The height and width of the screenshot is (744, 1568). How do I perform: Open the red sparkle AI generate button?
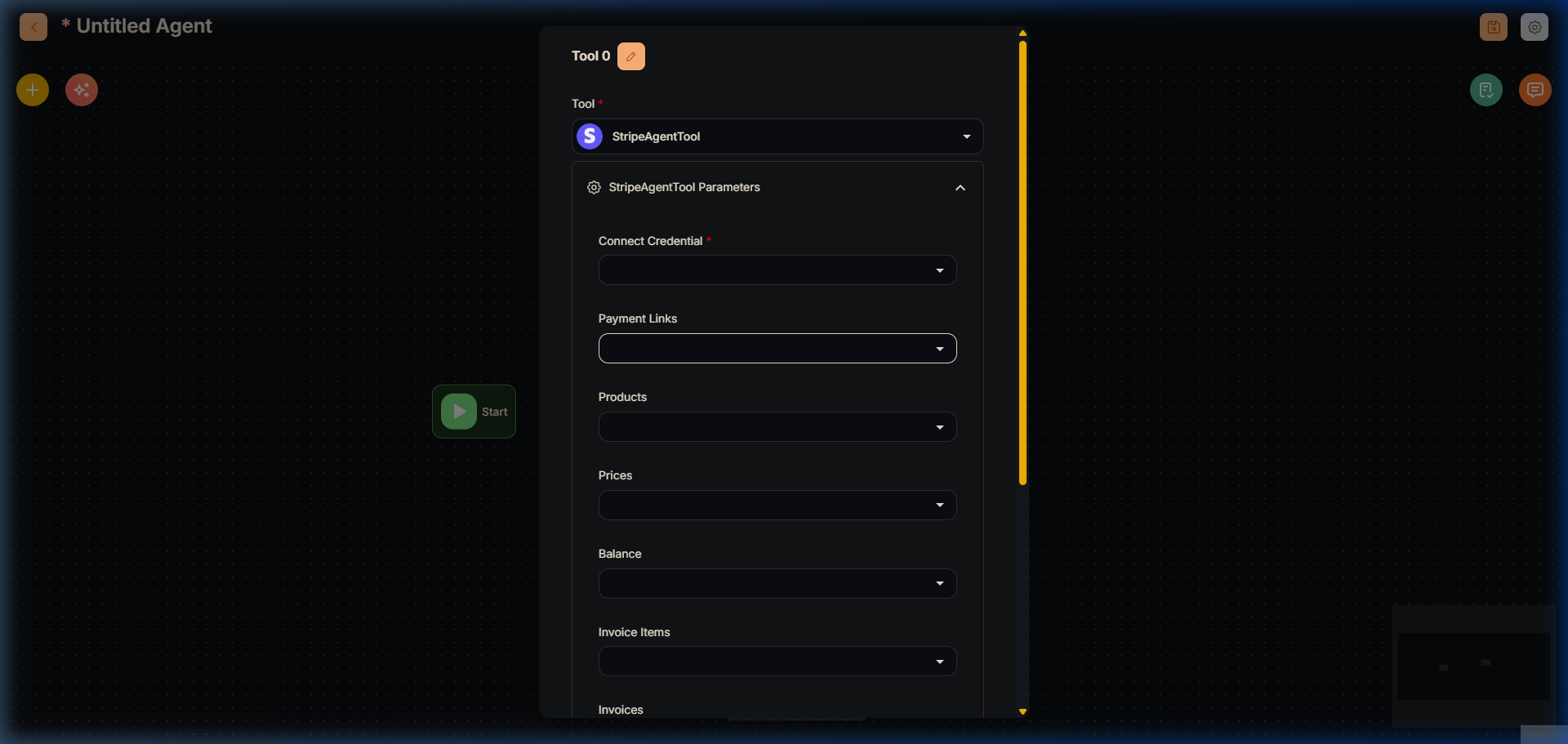click(82, 90)
